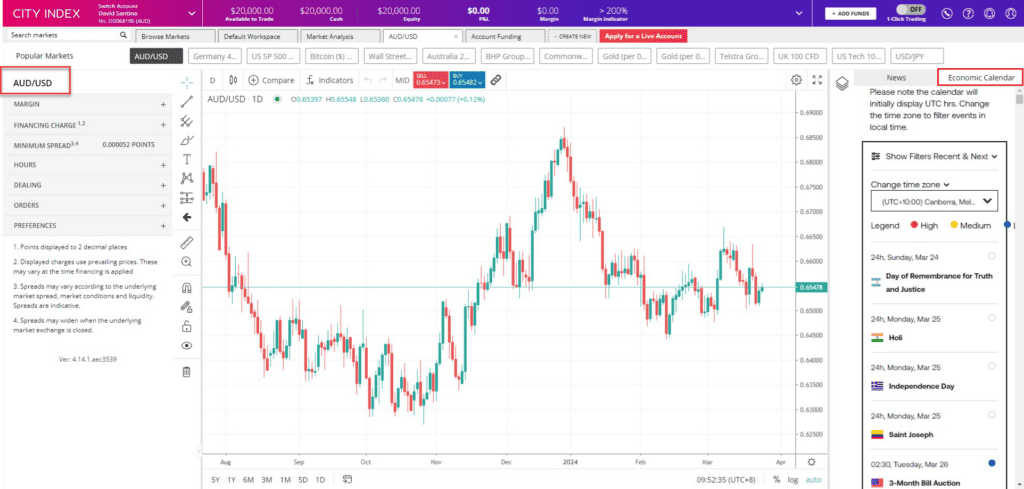Click the search magnifier icon
The width and height of the screenshot is (1024, 489).
tap(123, 35)
